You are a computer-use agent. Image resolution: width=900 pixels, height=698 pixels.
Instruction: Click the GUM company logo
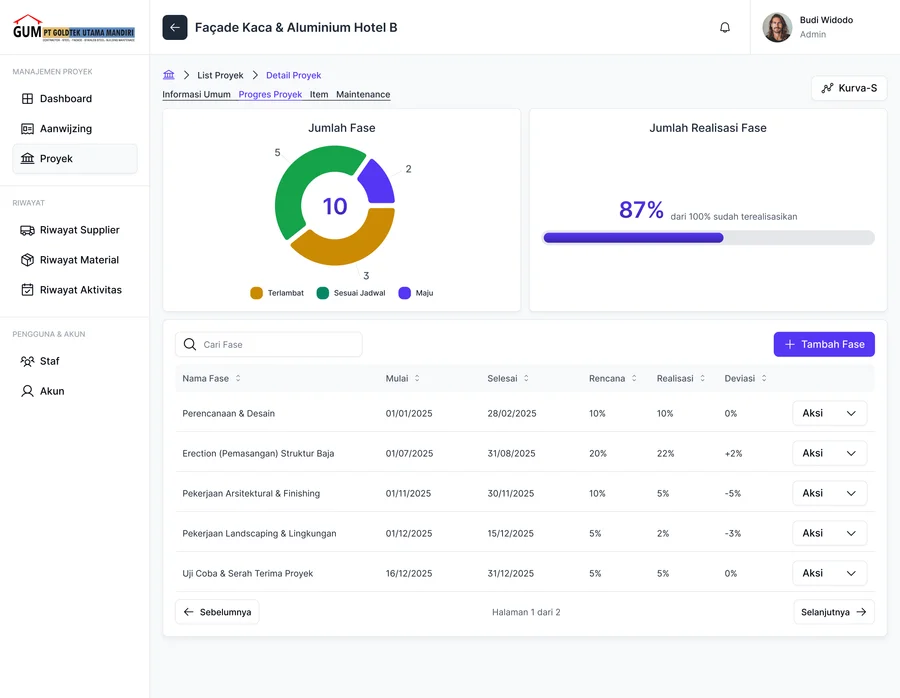click(74, 28)
